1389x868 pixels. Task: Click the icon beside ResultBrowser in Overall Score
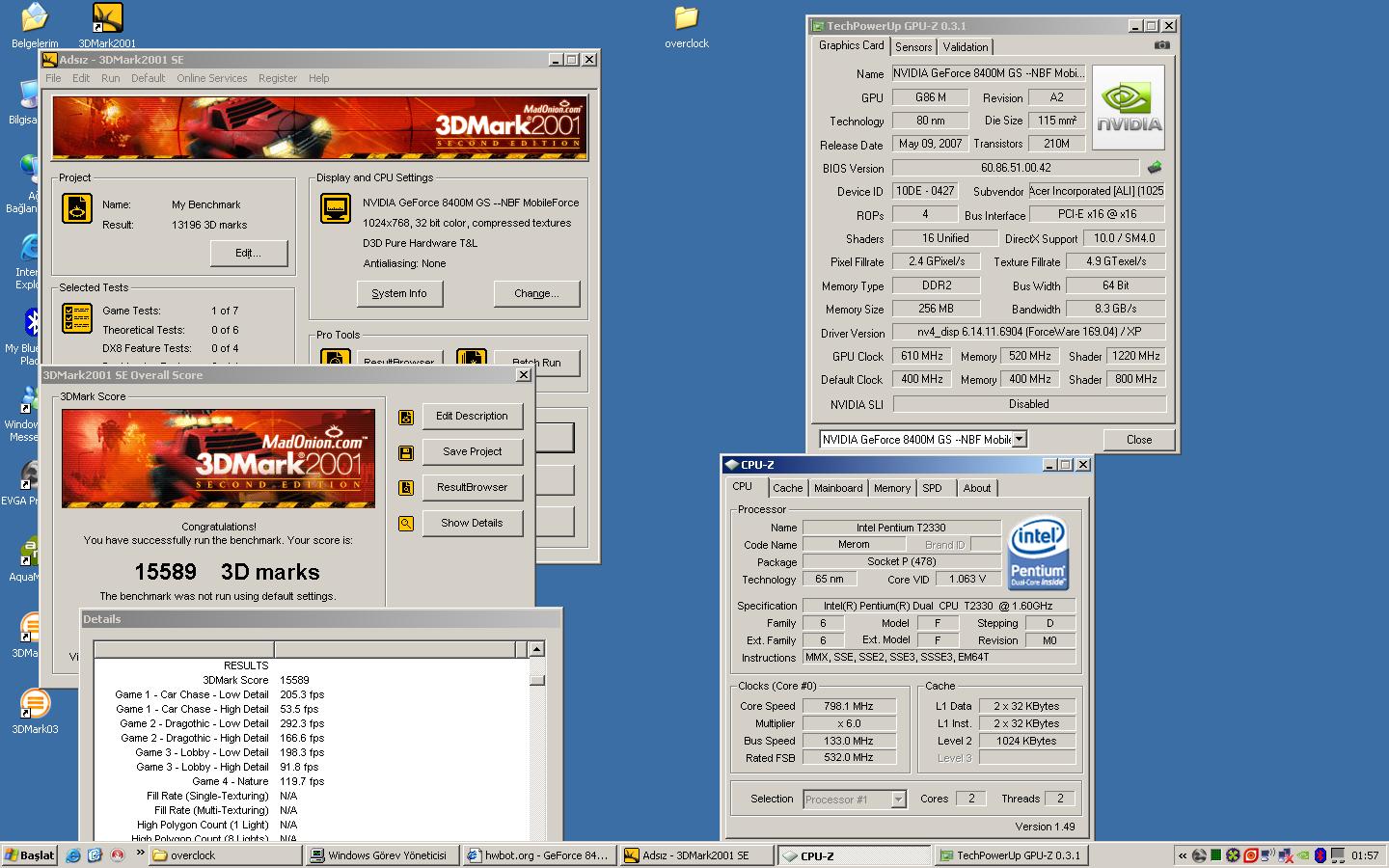coord(406,488)
